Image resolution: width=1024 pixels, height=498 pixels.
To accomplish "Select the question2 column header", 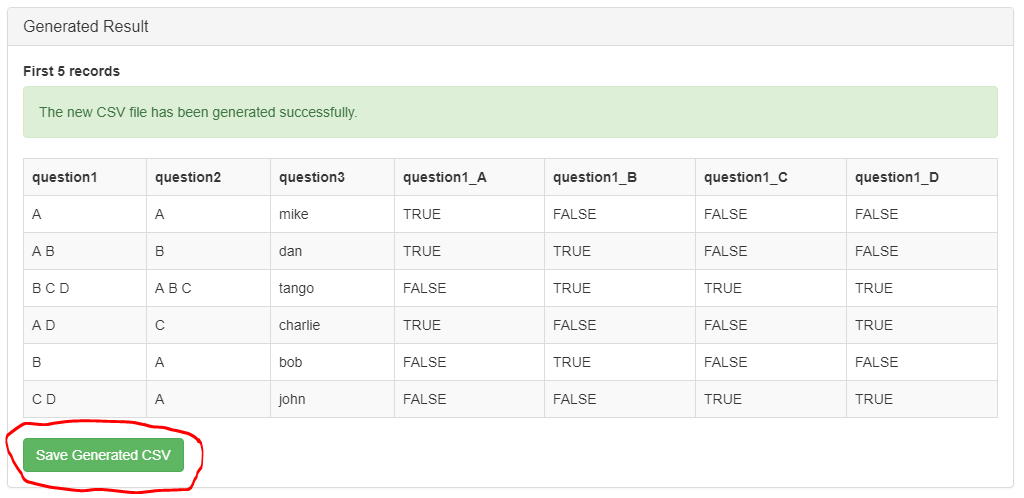I will (x=188, y=177).
